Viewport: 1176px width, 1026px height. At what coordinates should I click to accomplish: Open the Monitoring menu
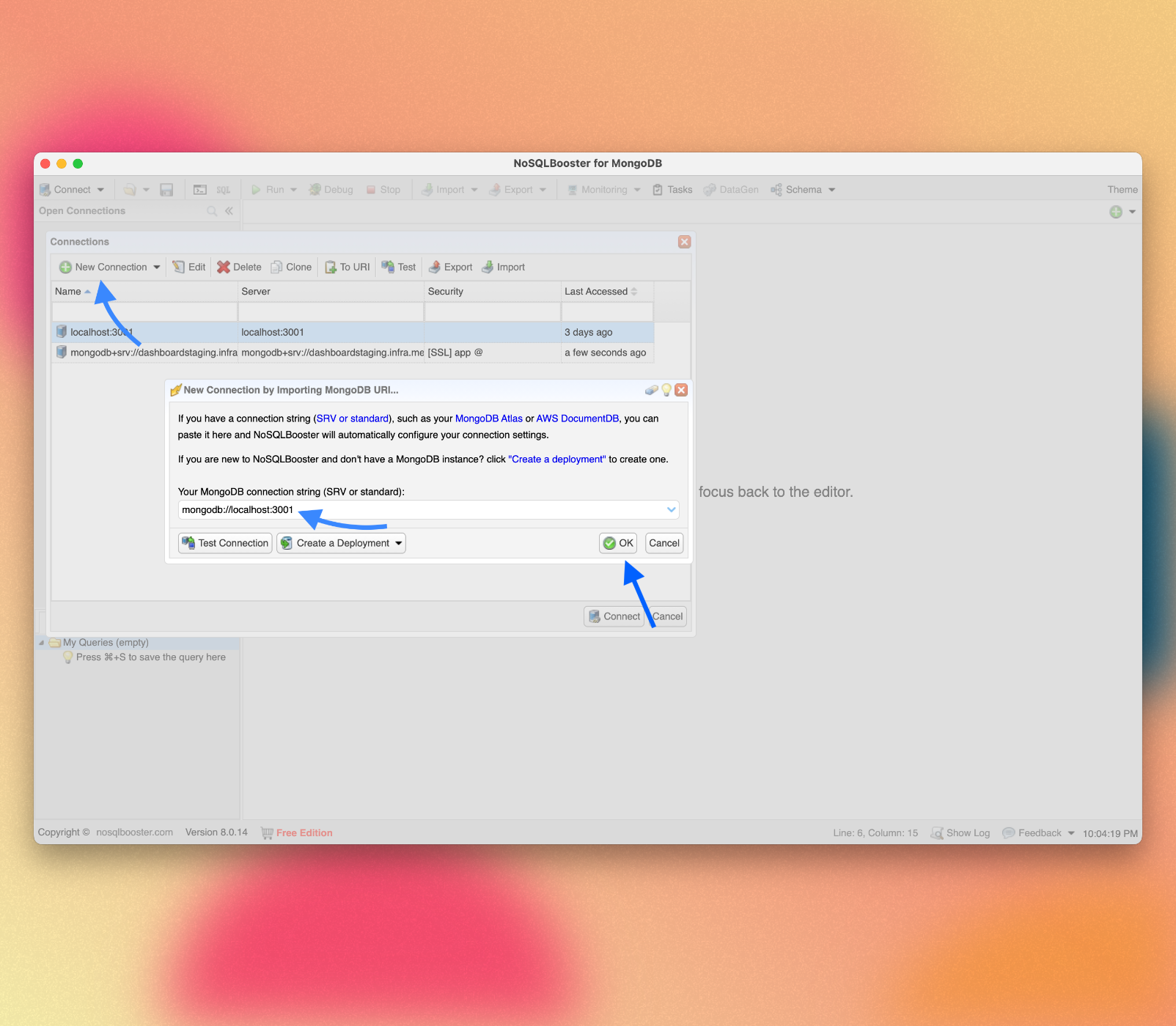coord(603,190)
